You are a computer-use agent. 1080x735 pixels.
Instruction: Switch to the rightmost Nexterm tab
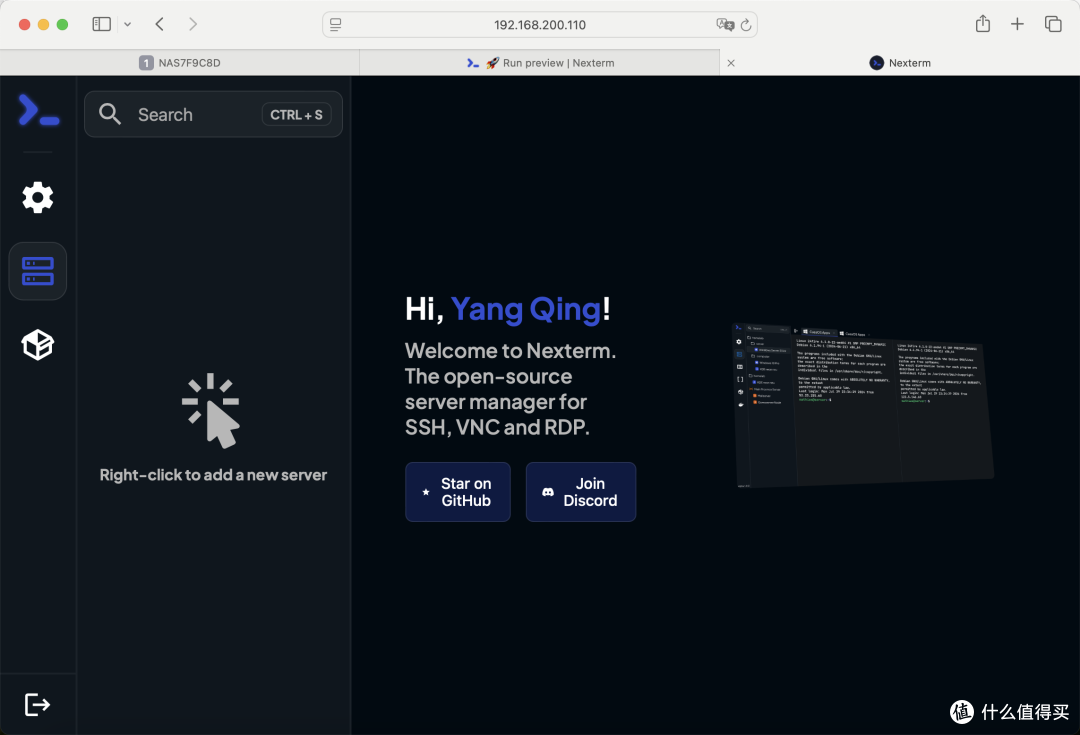point(900,62)
